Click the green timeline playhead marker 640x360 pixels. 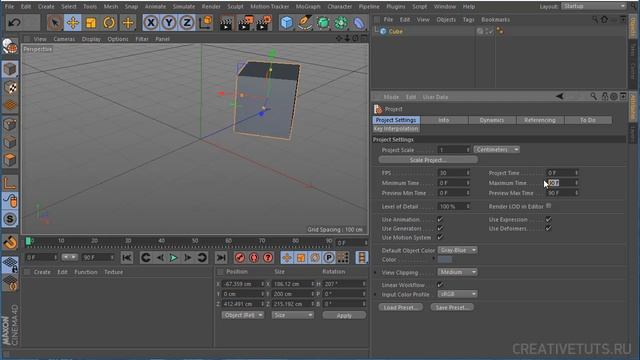coord(28,241)
